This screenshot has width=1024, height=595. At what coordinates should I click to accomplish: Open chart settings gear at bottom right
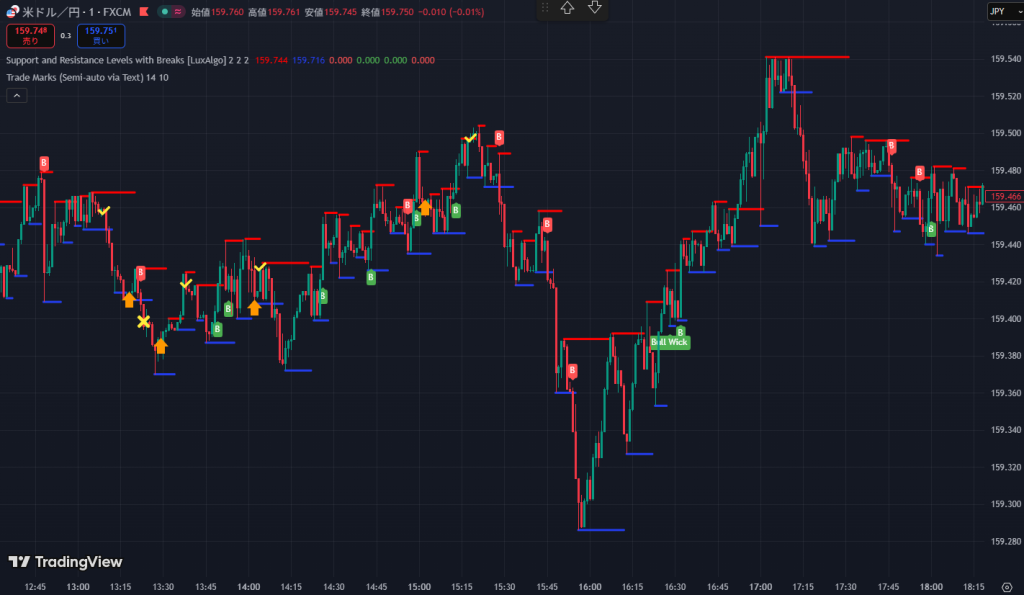click(x=1006, y=587)
